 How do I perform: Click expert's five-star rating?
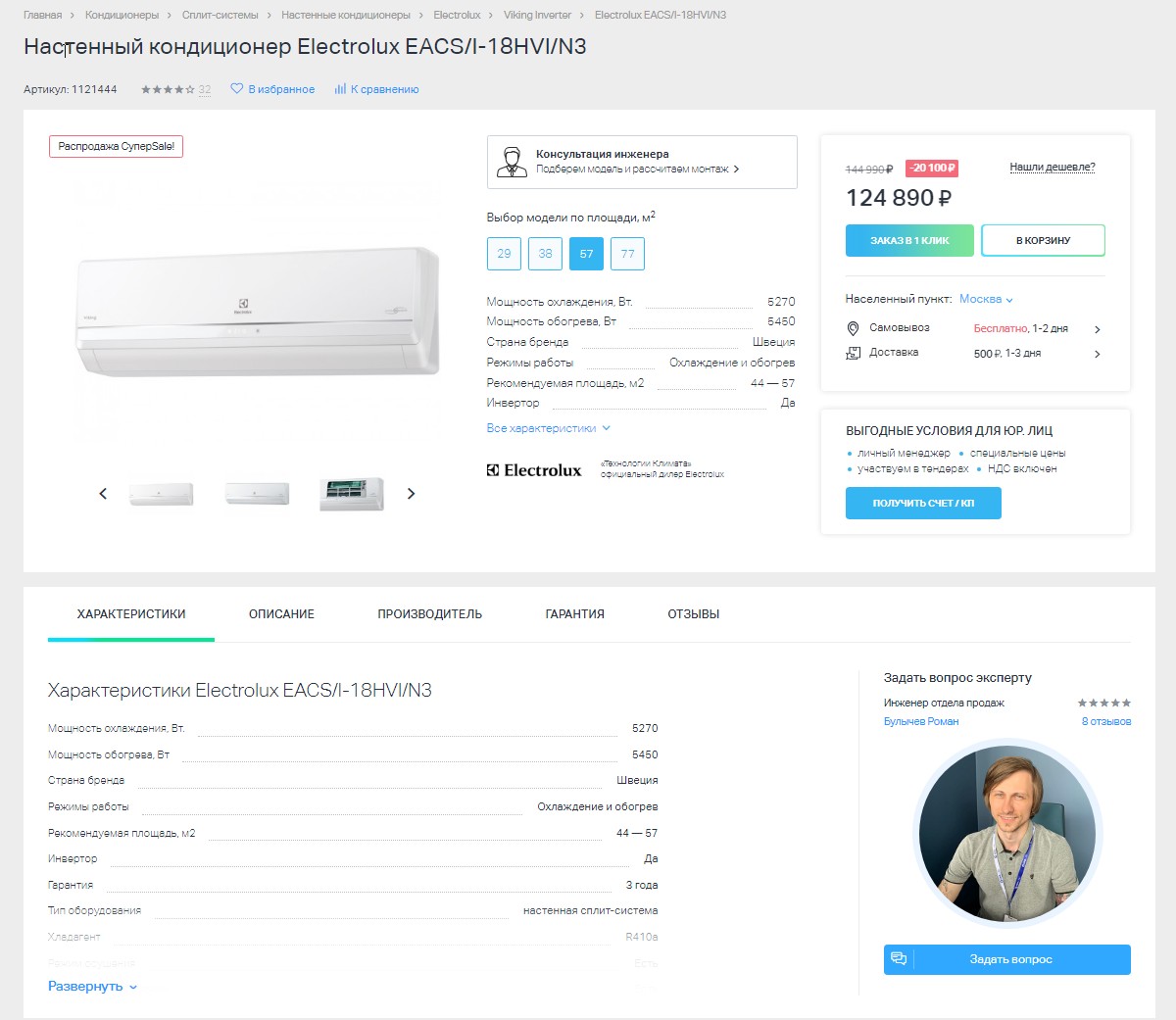pyautogui.click(x=1104, y=703)
